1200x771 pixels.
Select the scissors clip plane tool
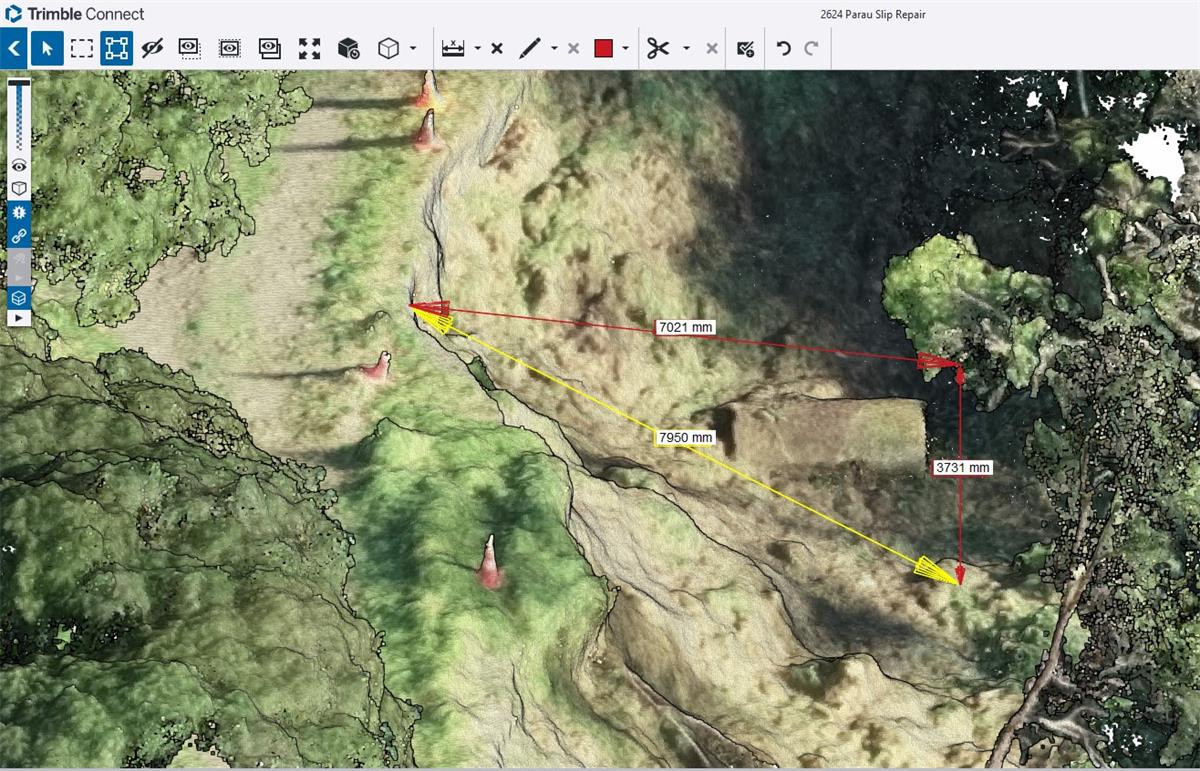pyautogui.click(x=657, y=48)
